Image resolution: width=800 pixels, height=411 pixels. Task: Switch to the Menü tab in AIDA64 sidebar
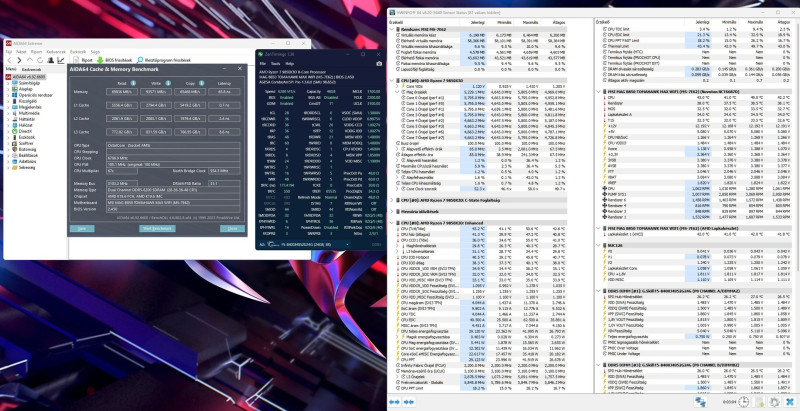tap(11, 69)
